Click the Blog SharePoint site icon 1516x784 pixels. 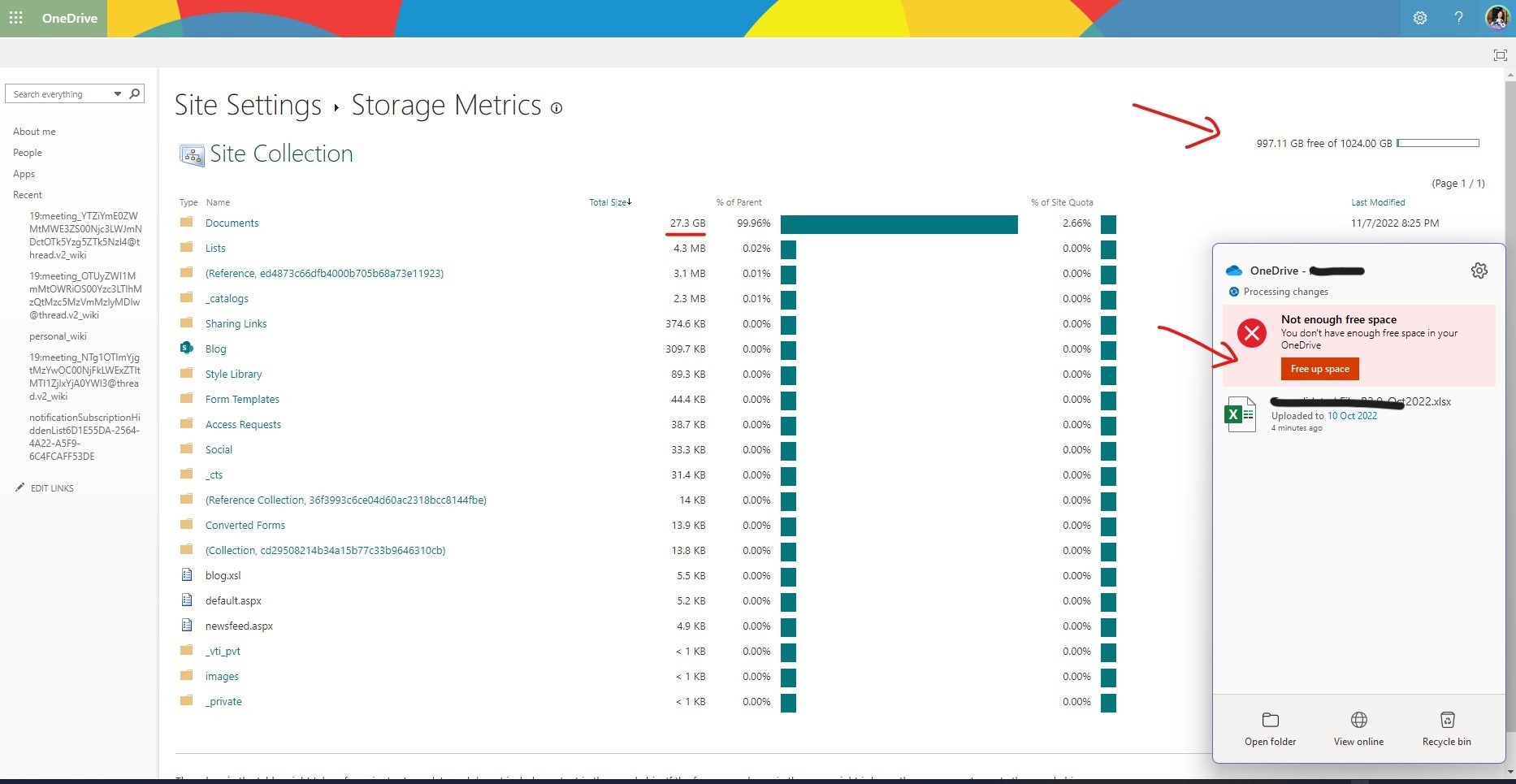(187, 349)
